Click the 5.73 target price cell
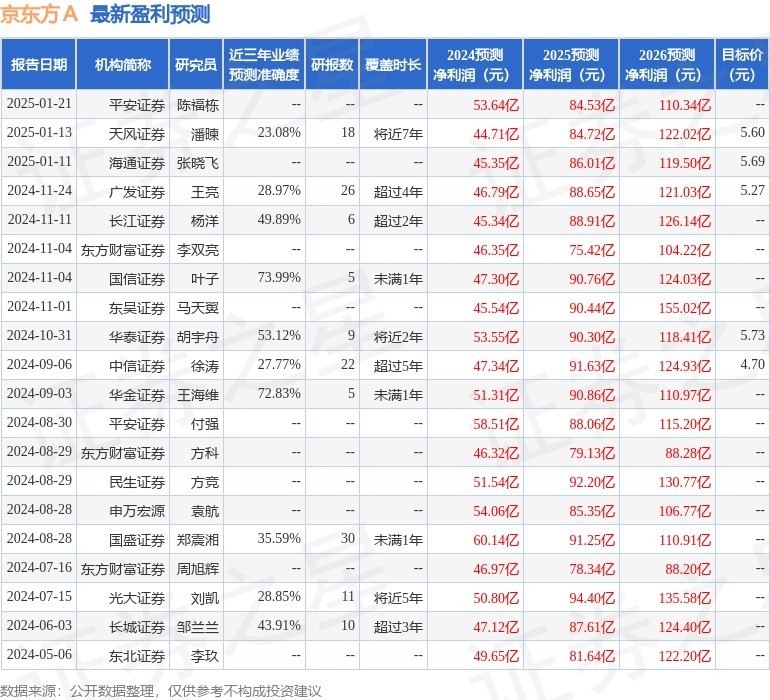Viewport: 770px width, 700px height. click(x=751, y=336)
